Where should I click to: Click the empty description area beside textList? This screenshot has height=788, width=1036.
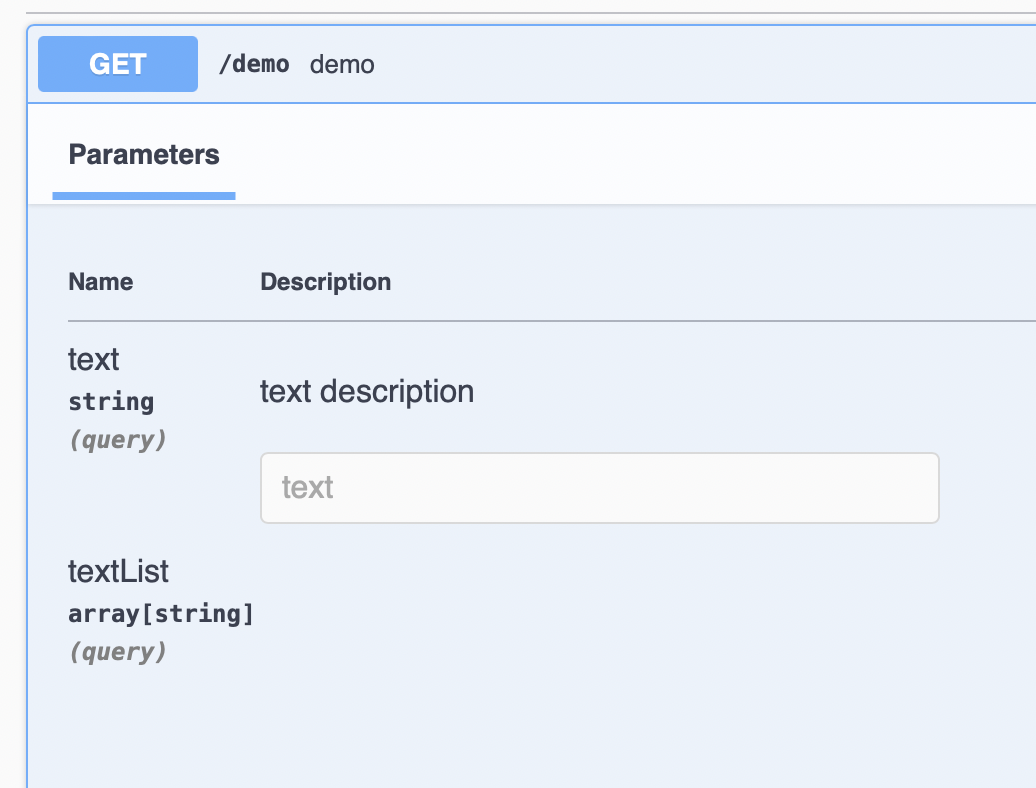point(600,610)
